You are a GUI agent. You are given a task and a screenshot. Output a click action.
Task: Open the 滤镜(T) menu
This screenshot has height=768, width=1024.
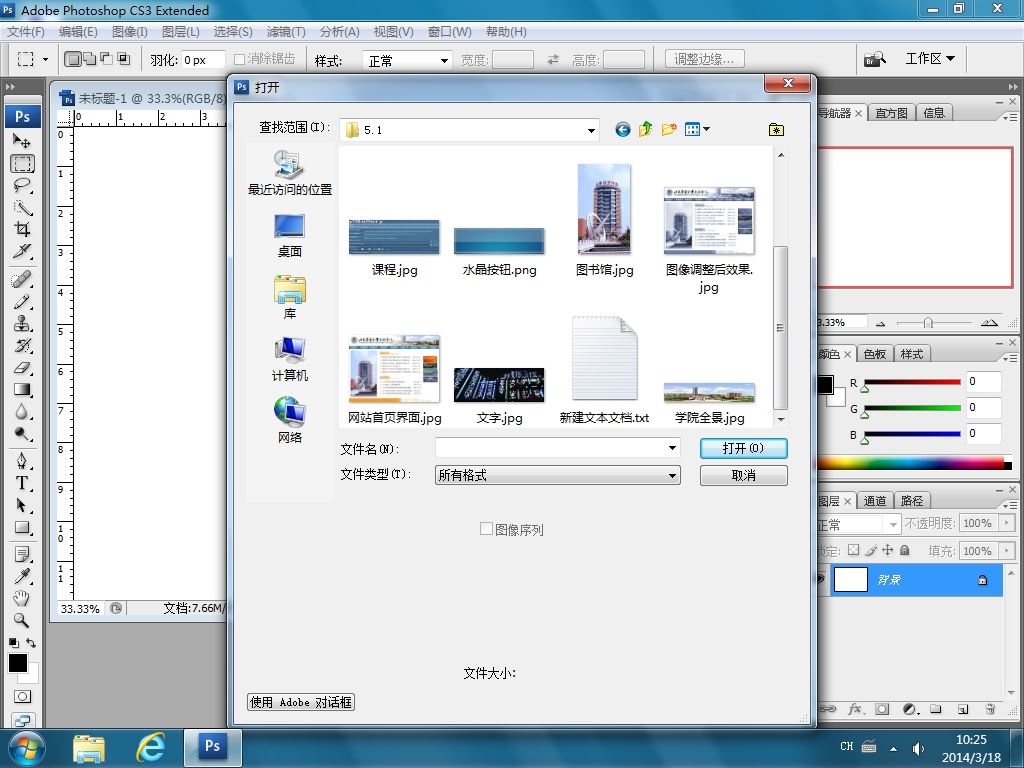coord(285,31)
